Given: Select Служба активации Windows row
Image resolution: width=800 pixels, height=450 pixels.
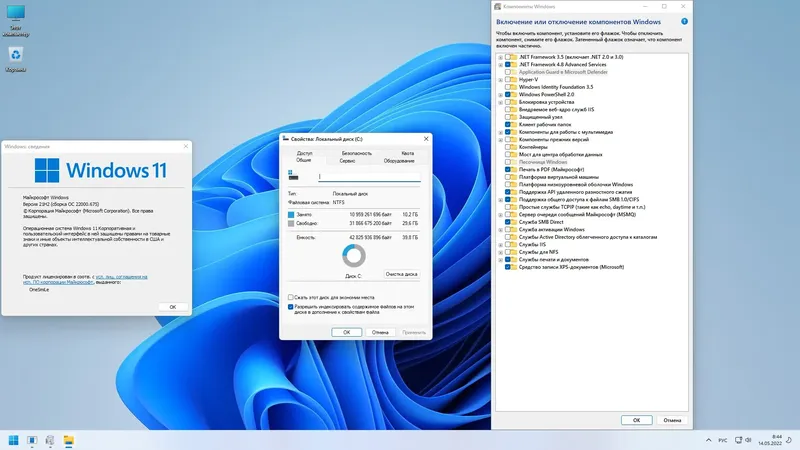Looking at the screenshot, I should pos(552,230).
